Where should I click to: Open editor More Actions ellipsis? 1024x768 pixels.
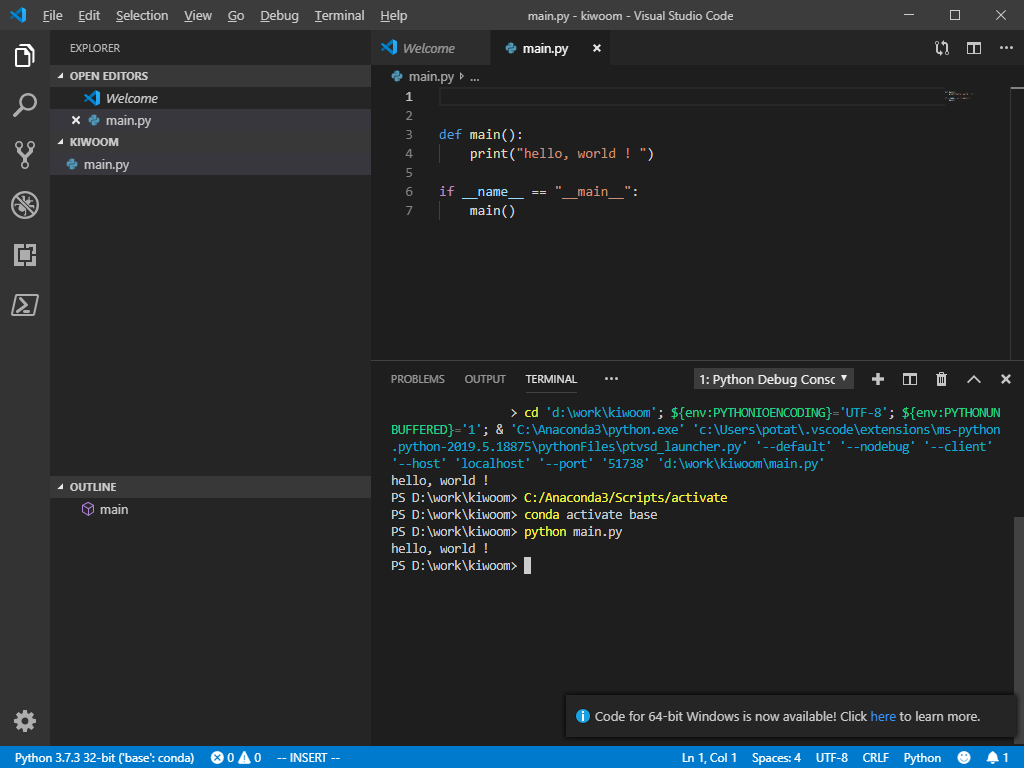(1006, 48)
